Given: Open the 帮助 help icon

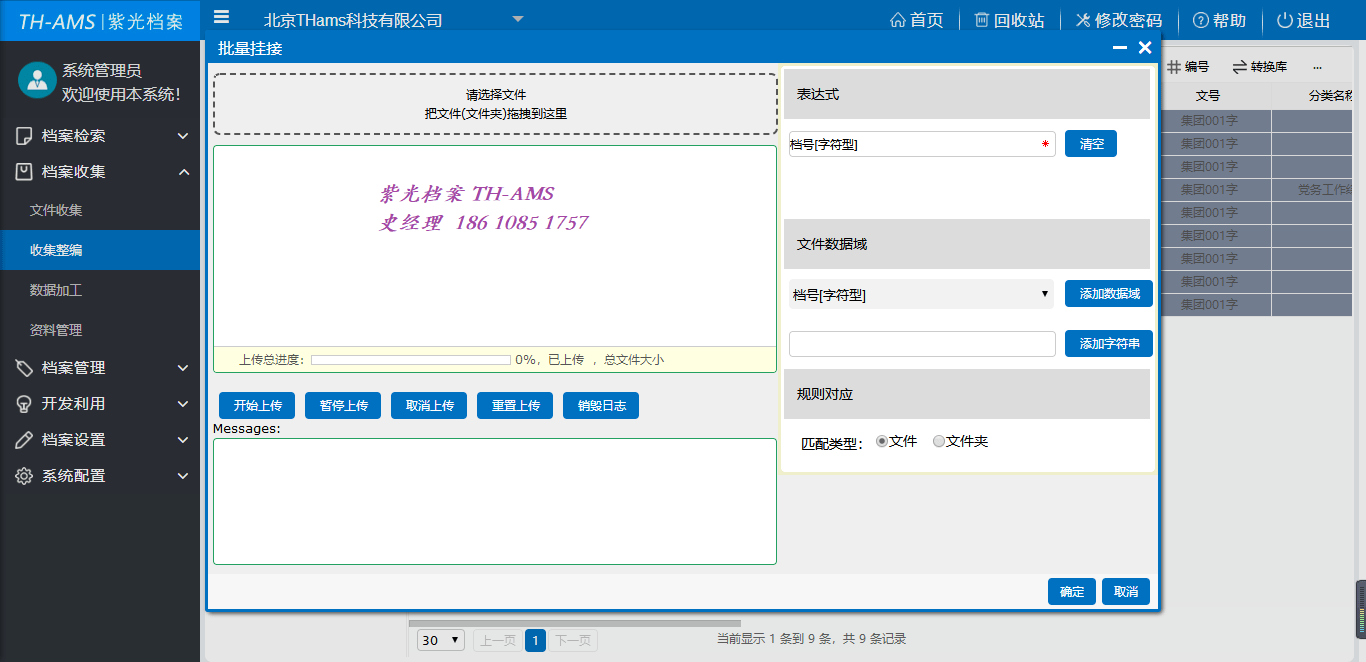Looking at the screenshot, I should coord(1197,18).
